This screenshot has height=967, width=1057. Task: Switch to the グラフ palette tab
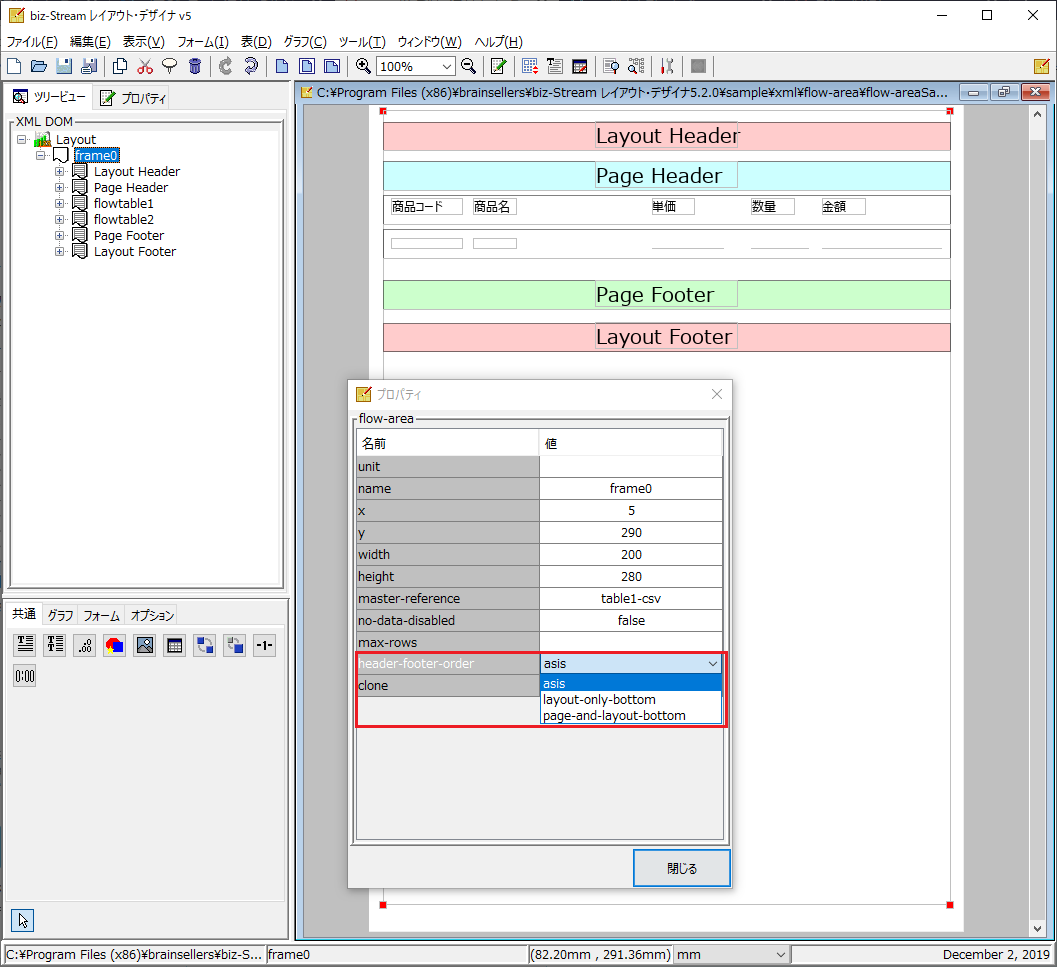(x=61, y=615)
